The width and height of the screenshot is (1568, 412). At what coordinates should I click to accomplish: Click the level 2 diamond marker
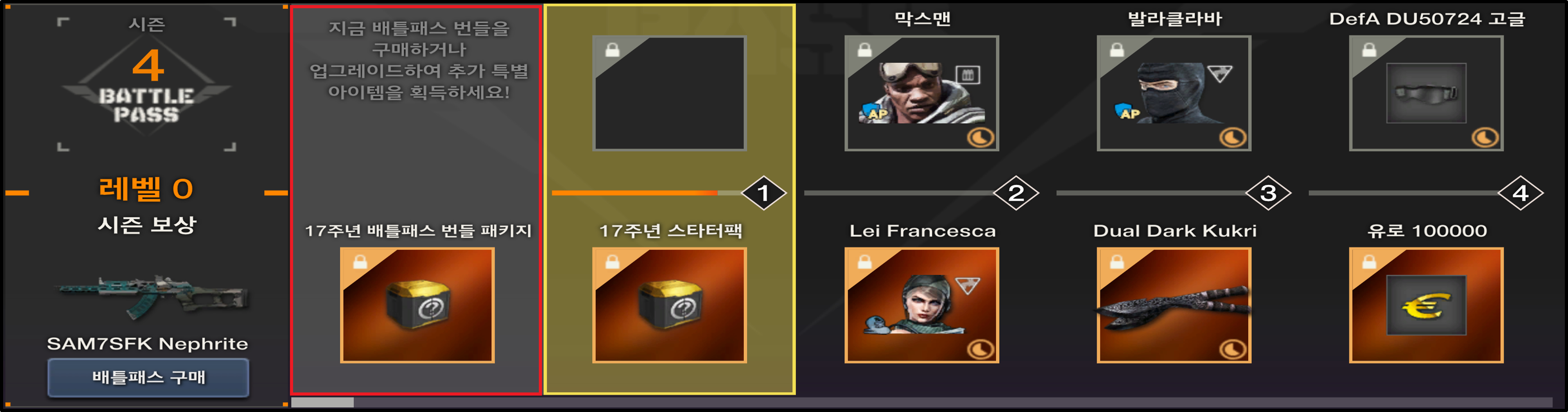click(x=1016, y=193)
